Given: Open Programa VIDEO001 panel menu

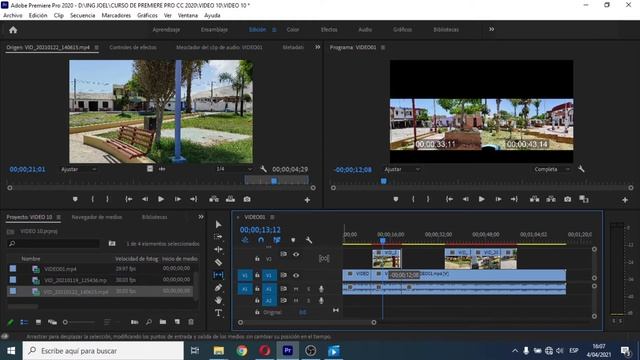Looking at the screenshot, I should 383,47.
